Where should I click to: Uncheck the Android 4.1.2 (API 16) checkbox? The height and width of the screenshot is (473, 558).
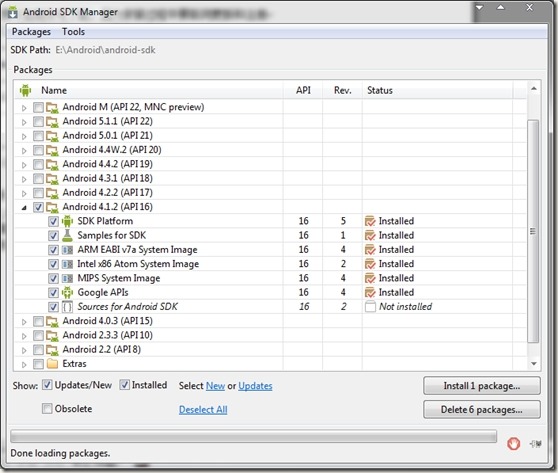click(x=38, y=207)
